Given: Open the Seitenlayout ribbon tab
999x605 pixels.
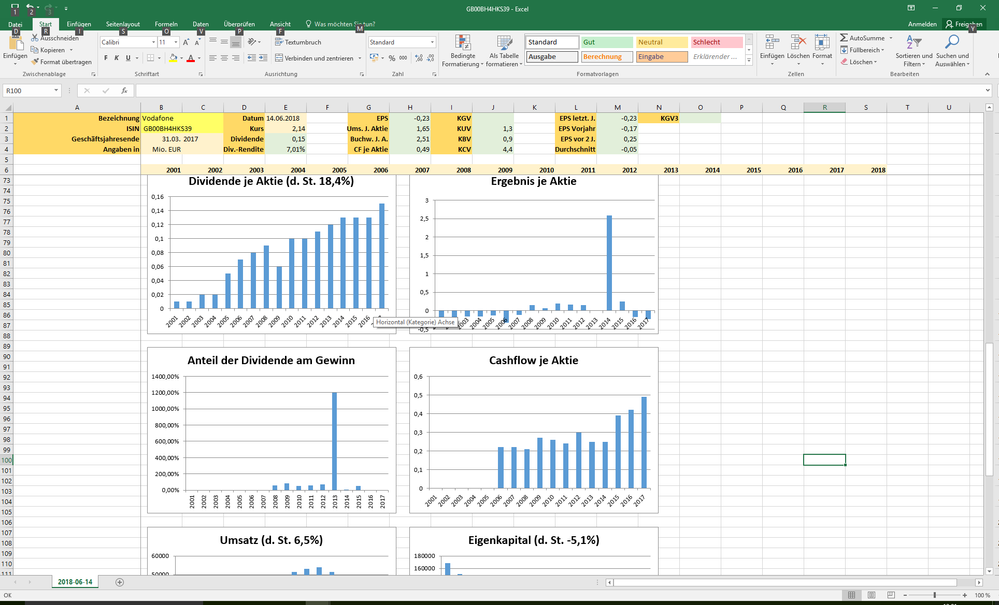Looking at the screenshot, I should (123, 23).
